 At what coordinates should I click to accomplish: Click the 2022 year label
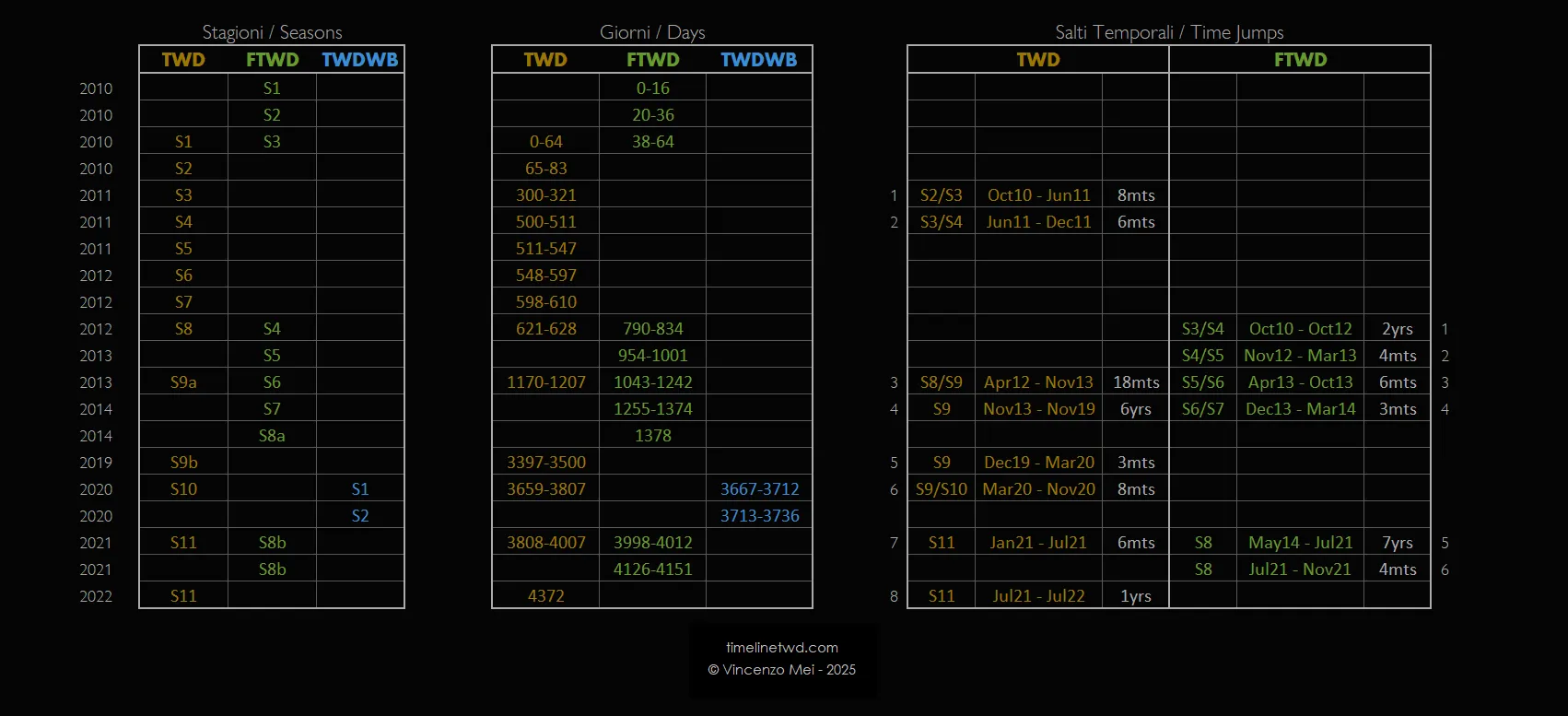[96, 596]
